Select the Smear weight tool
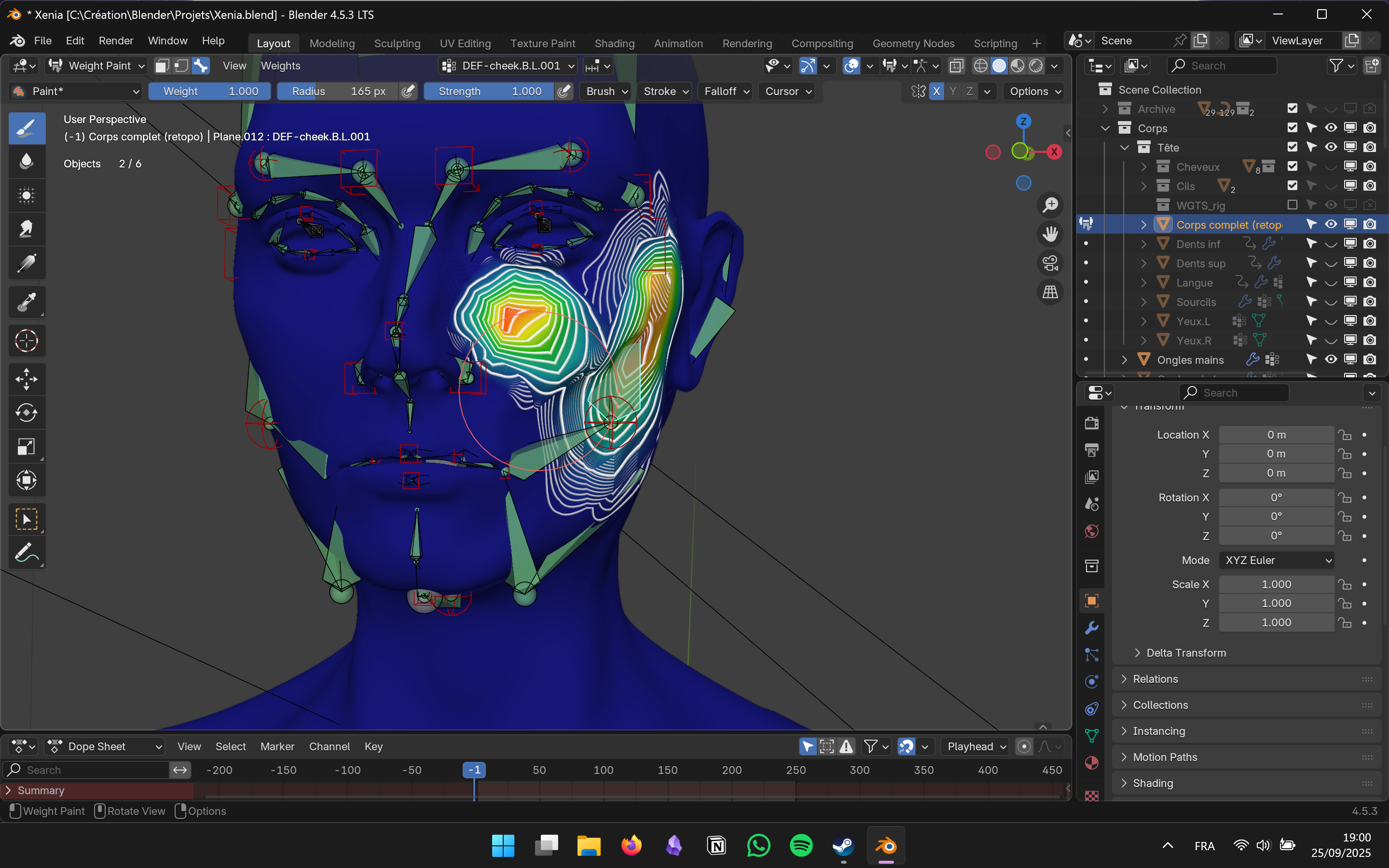Screen dimensions: 1389x868 pyautogui.click(x=27, y=230)
